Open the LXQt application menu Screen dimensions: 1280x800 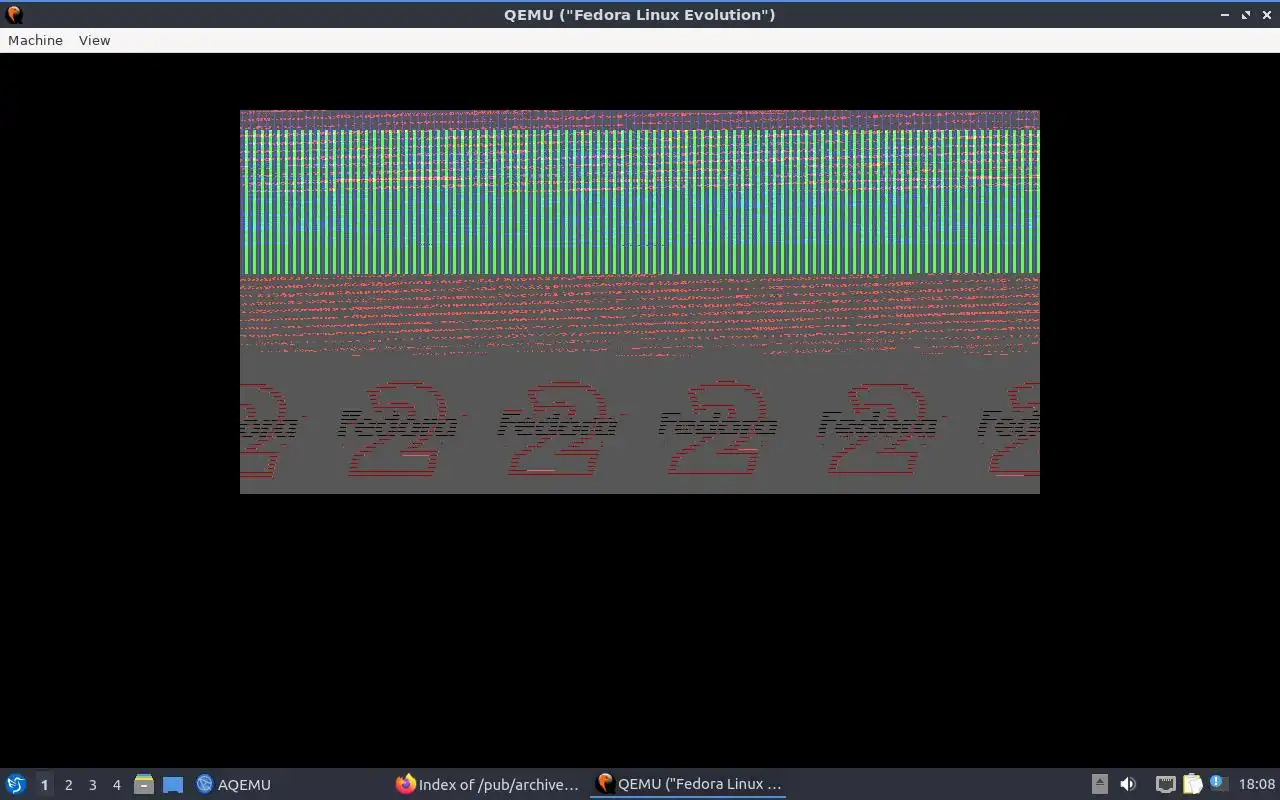pyautogui.click(x=15, y=784)
